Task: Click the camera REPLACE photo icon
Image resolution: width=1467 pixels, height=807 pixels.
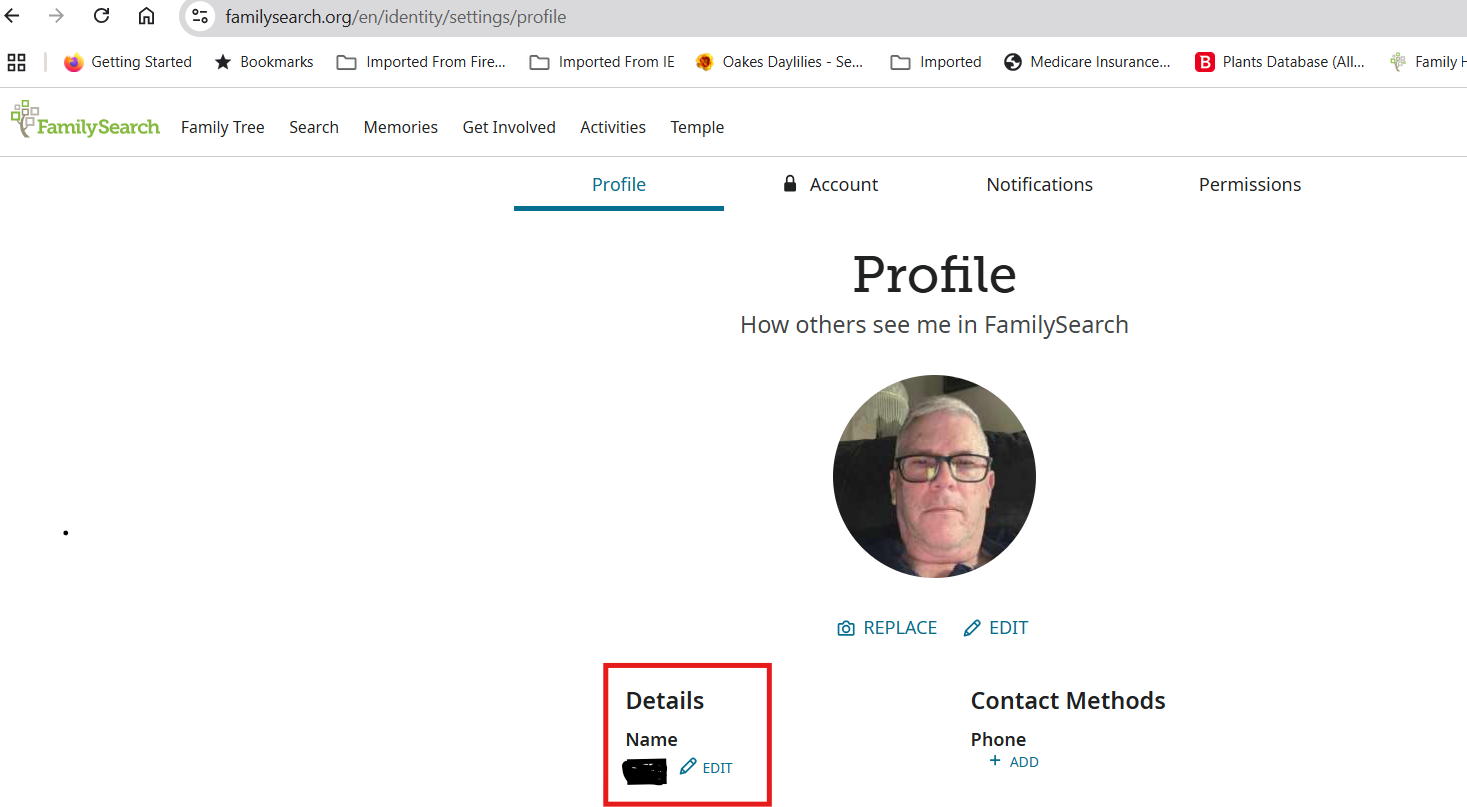Action: click(846, 628)
